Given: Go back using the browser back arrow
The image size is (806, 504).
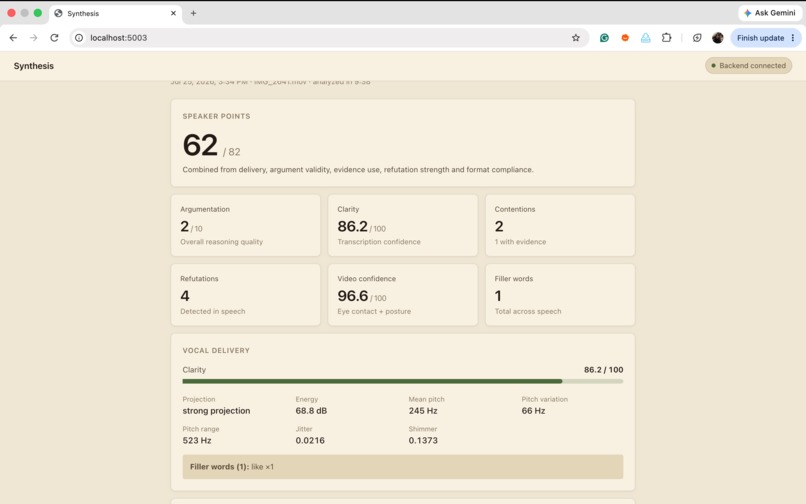Looking at the screenshot, I should click(13, 38).
